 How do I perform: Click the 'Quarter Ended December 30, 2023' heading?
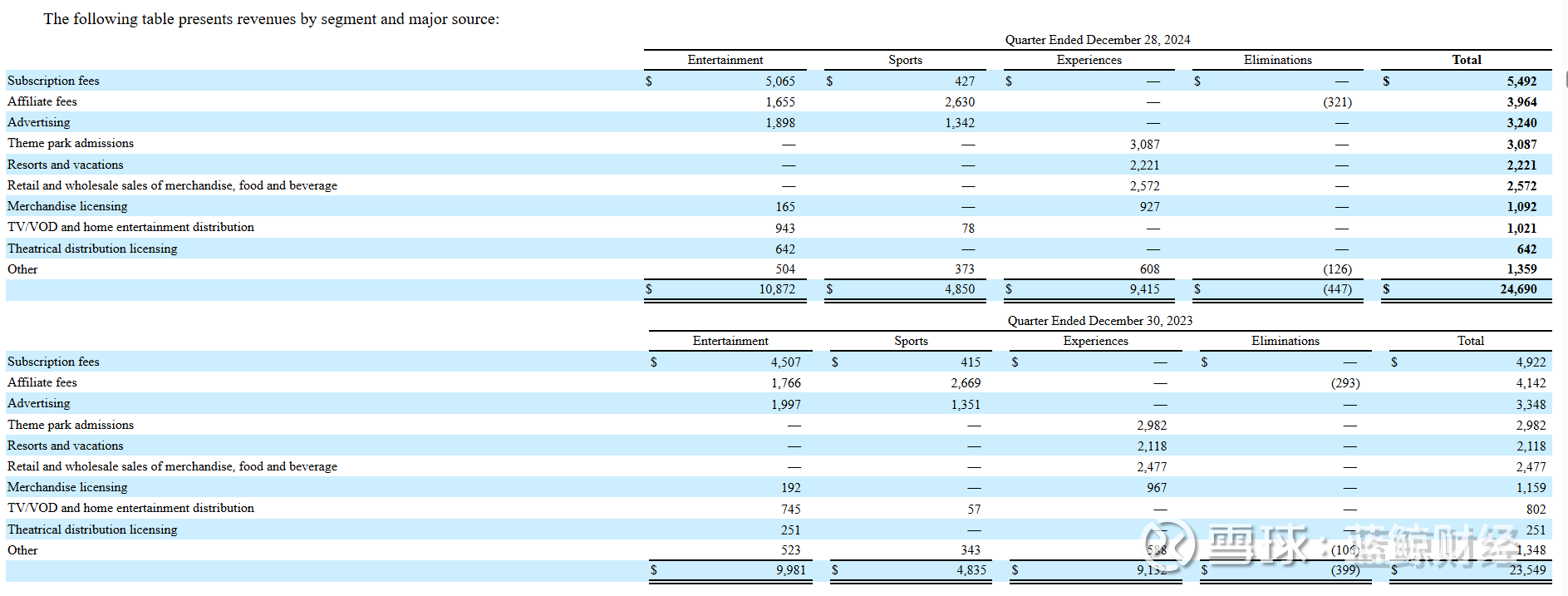click(1099, 321)
